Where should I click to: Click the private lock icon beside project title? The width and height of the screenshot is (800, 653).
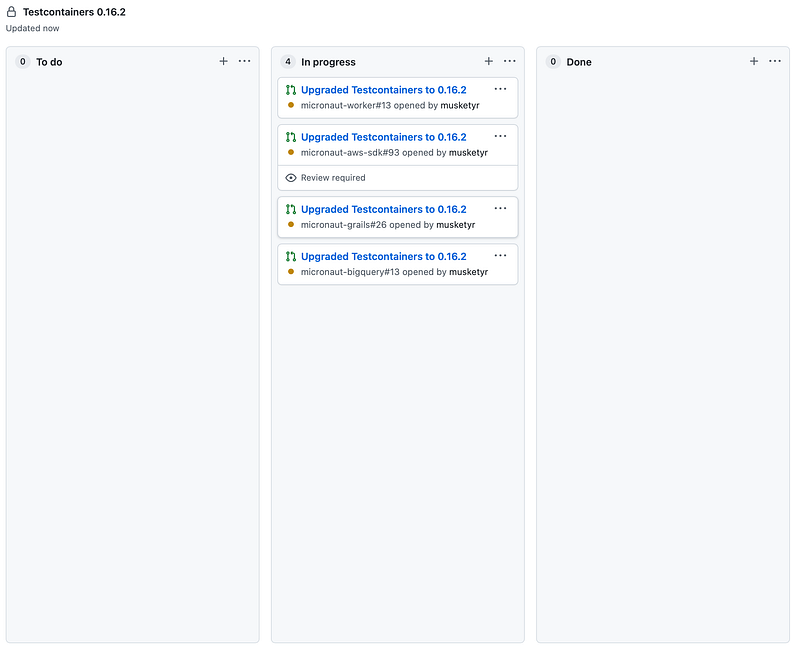click(x=11, y=12)
